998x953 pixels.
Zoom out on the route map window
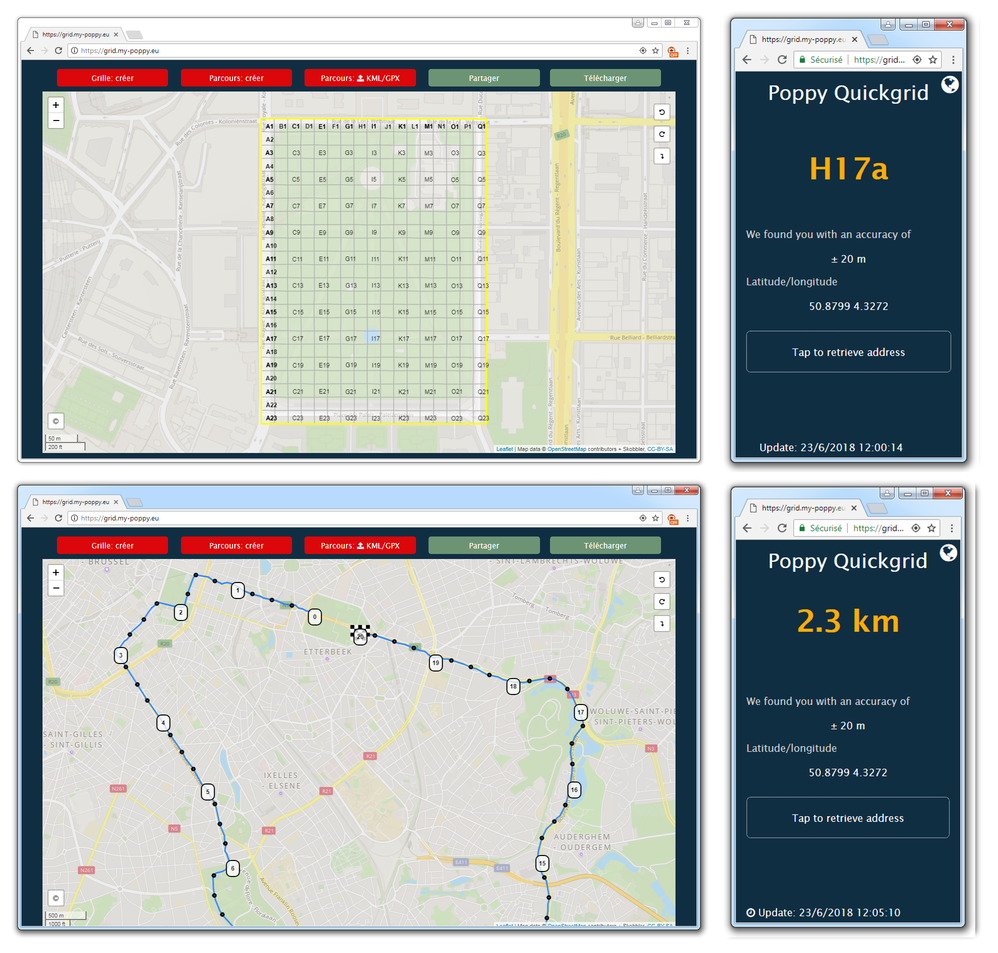pos(56,588)
